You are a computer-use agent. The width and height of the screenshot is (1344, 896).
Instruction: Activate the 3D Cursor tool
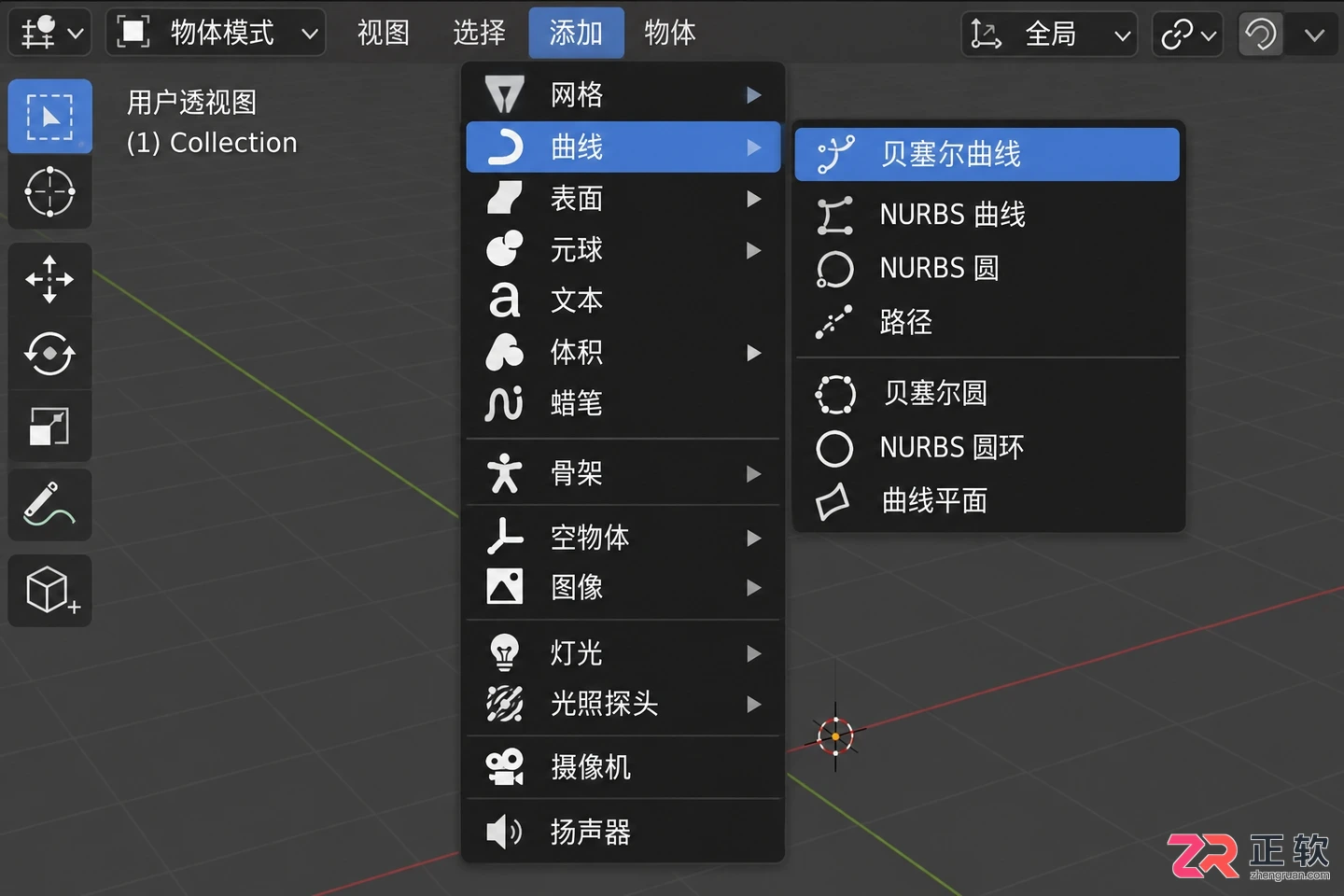49,192
